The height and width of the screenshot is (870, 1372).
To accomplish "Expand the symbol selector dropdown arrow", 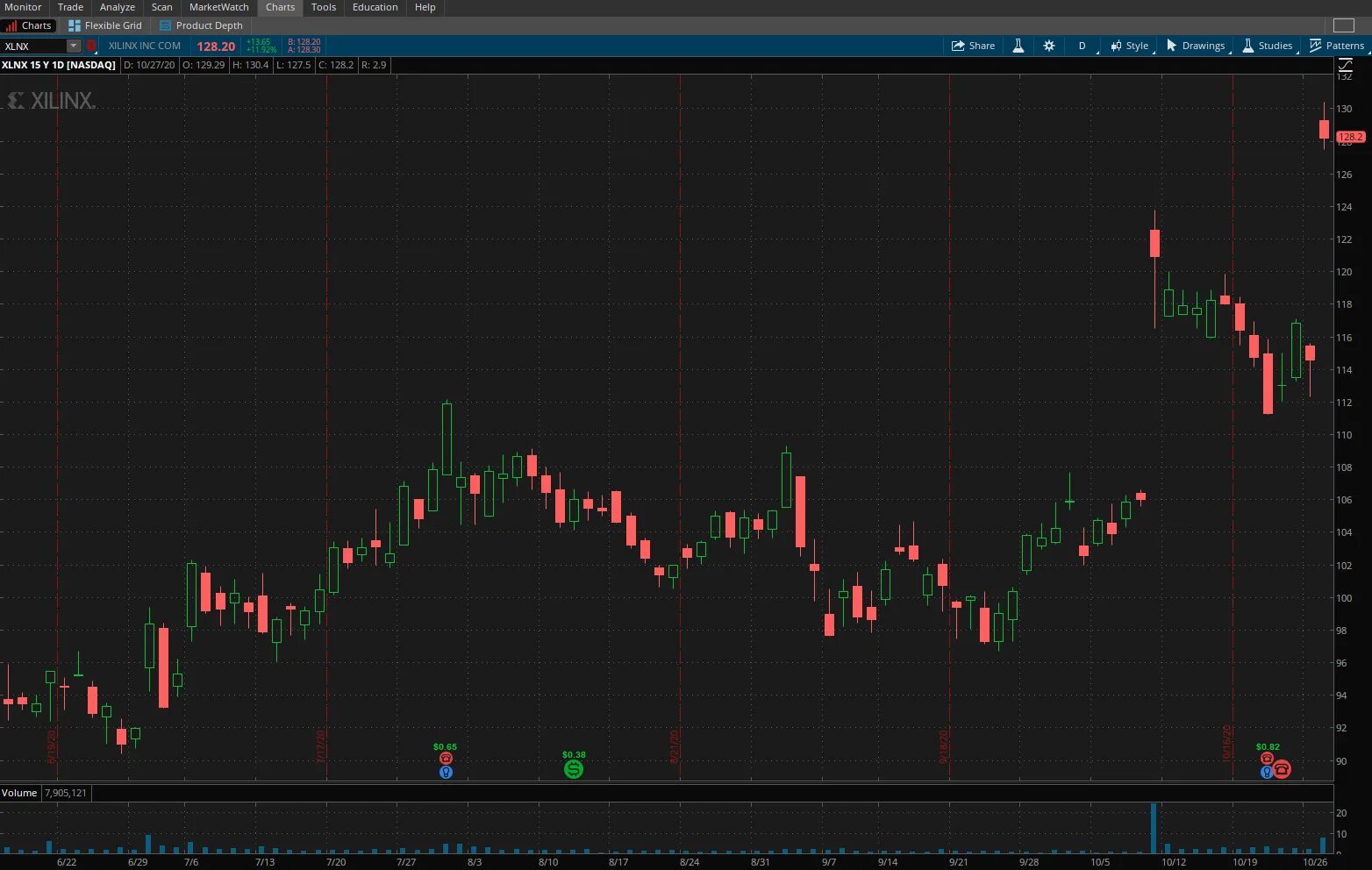I will click(74, 46).
